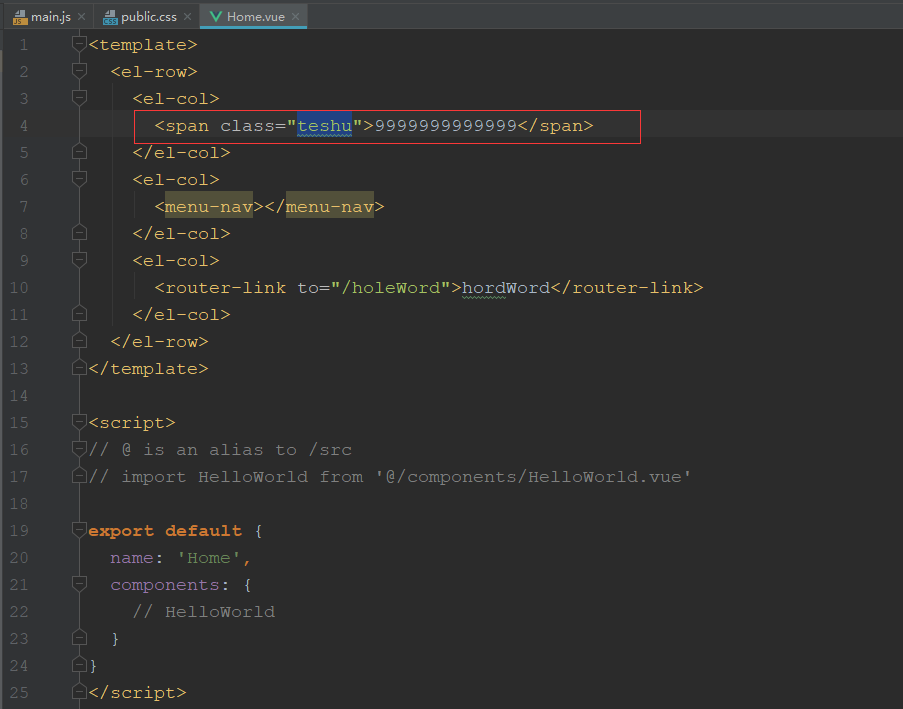
Task: Fold the el-row element on line 2
Action: 80,72
